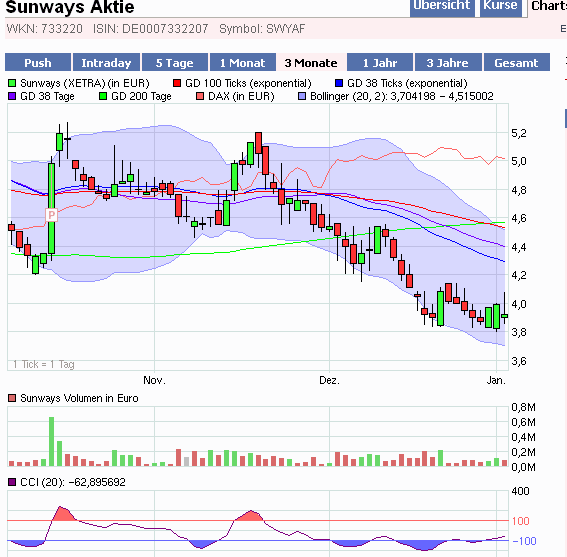Show the Gesamt full history chart
Image resolution: width=567 pixels, height=557 pixels.
point(516,63)
